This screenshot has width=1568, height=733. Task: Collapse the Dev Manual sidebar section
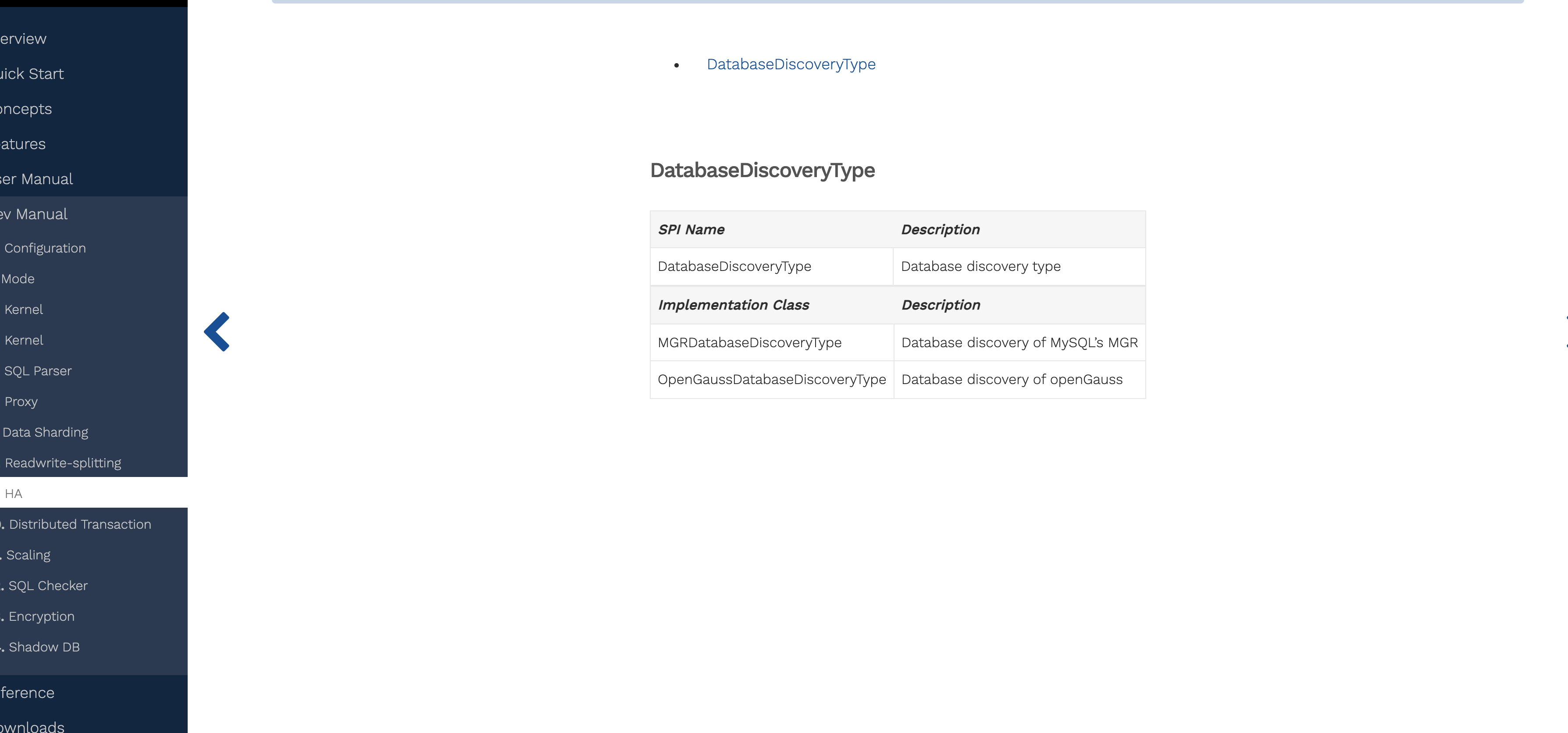pyautogui.click(x=34, y=214)
